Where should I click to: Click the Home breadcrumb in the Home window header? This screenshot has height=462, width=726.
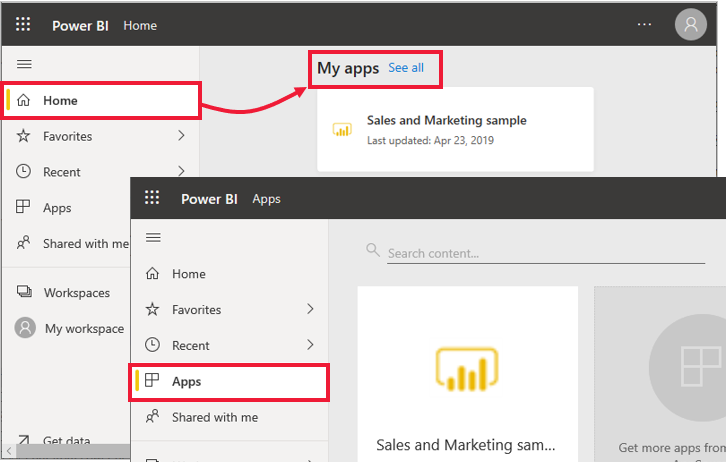(140, 25)
